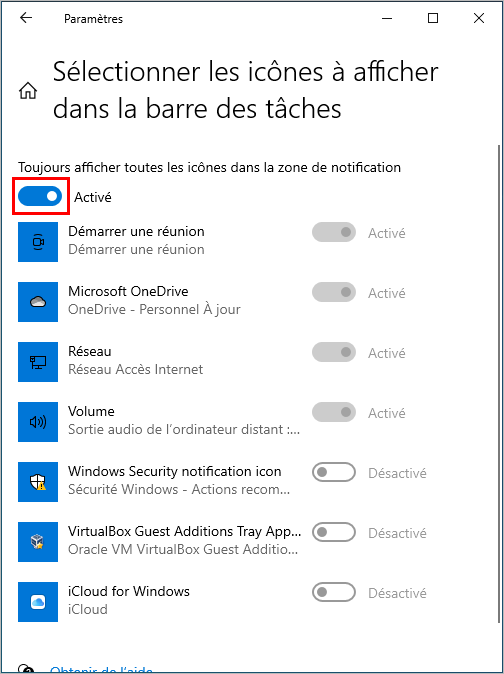
Task: Maximize the Paramètres window
Action: point(433,18)
